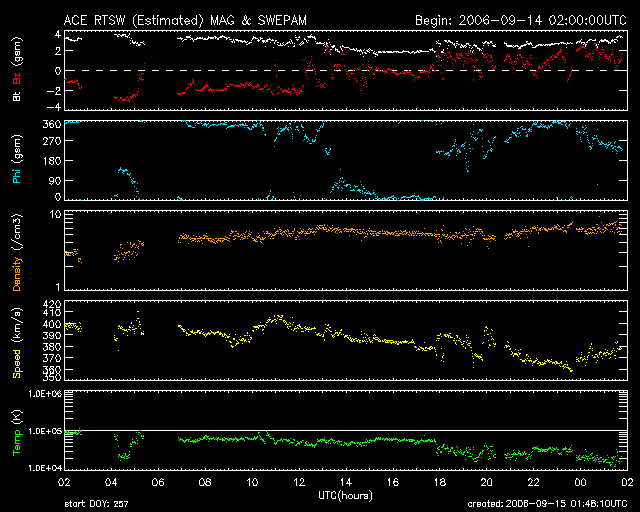Click the 360 tick label on Phi axis

(x=52, y=125)
